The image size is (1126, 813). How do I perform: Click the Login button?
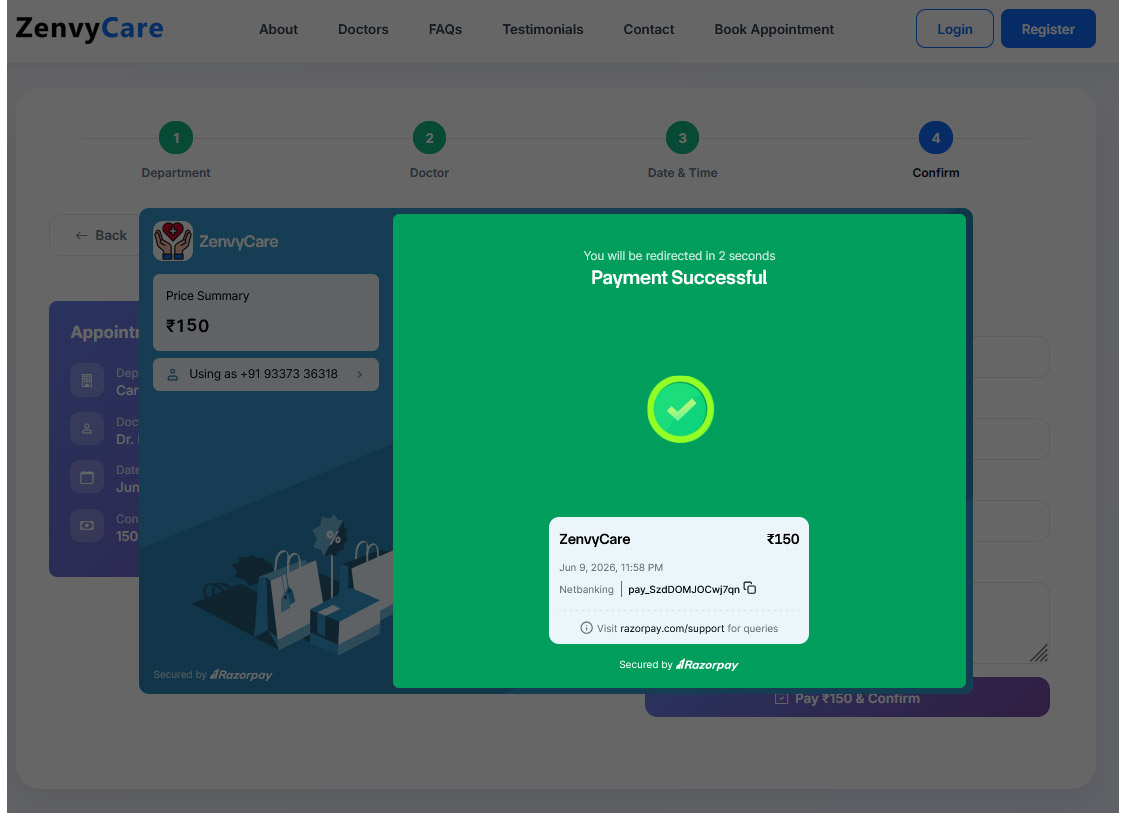click(954, 29)
